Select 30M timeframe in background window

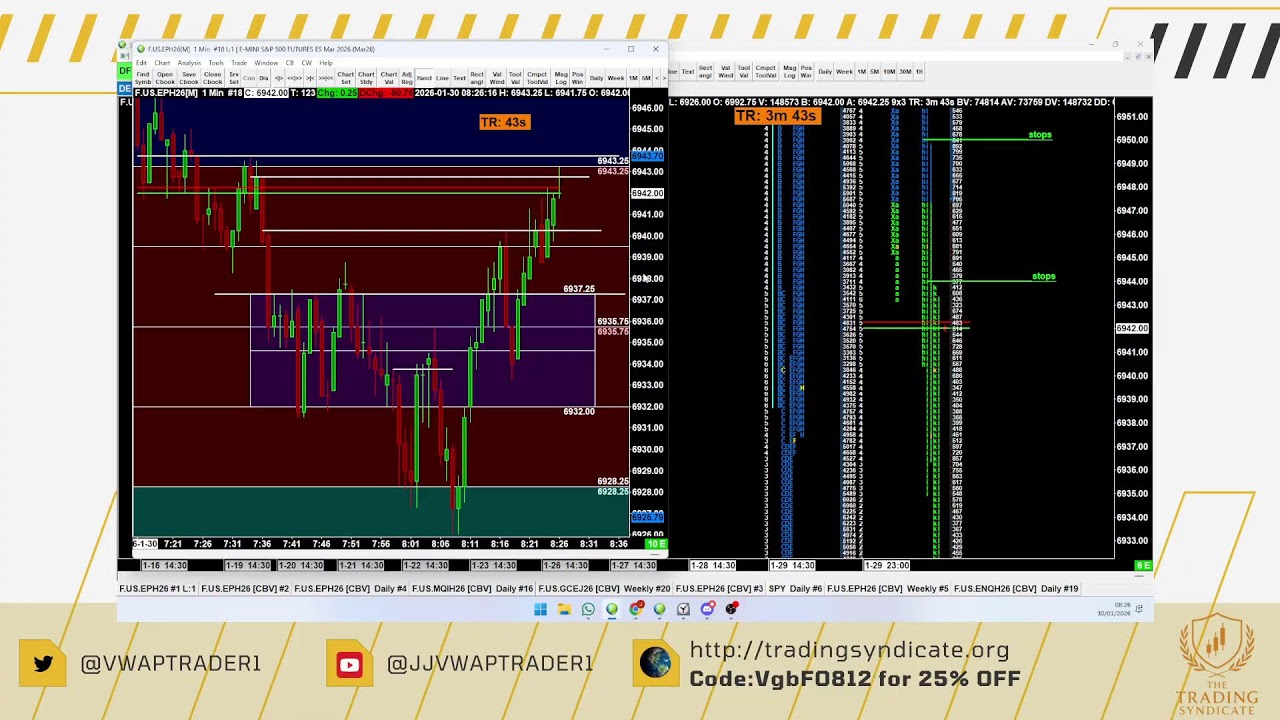(905, 71)
